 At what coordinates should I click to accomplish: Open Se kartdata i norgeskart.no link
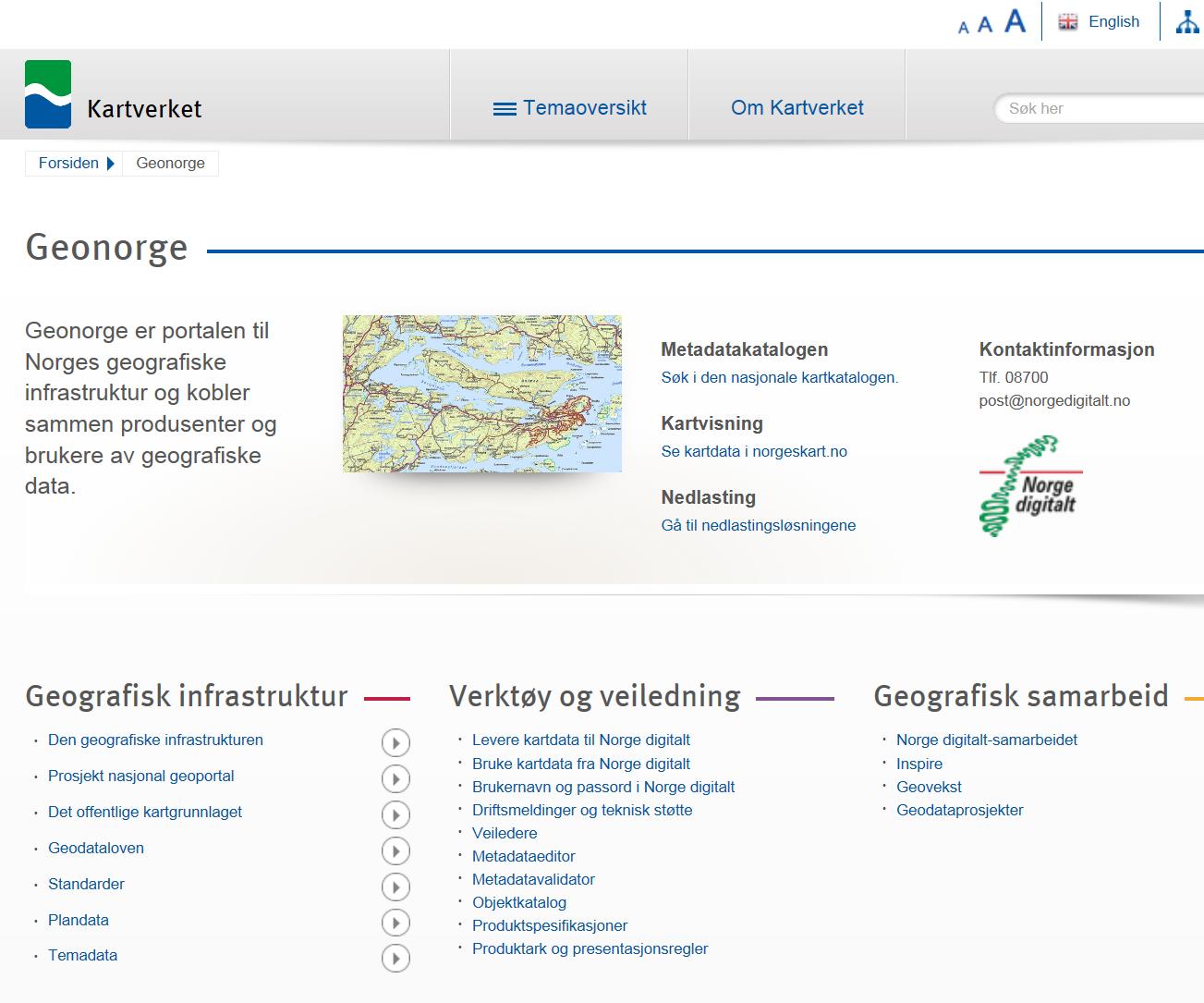pyautogui.click(x=754, y=451)
